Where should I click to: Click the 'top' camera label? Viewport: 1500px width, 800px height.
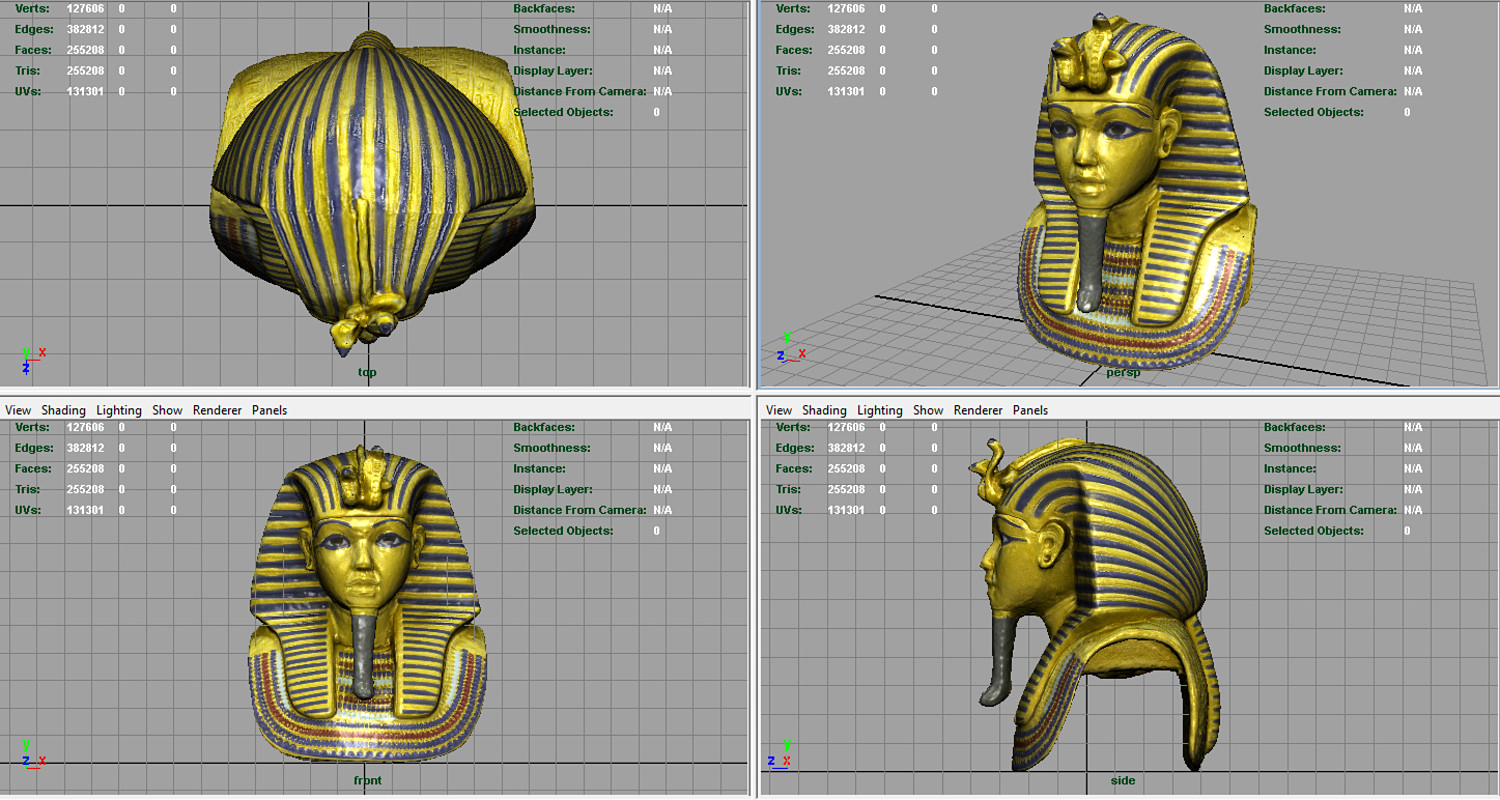point(367,373)
